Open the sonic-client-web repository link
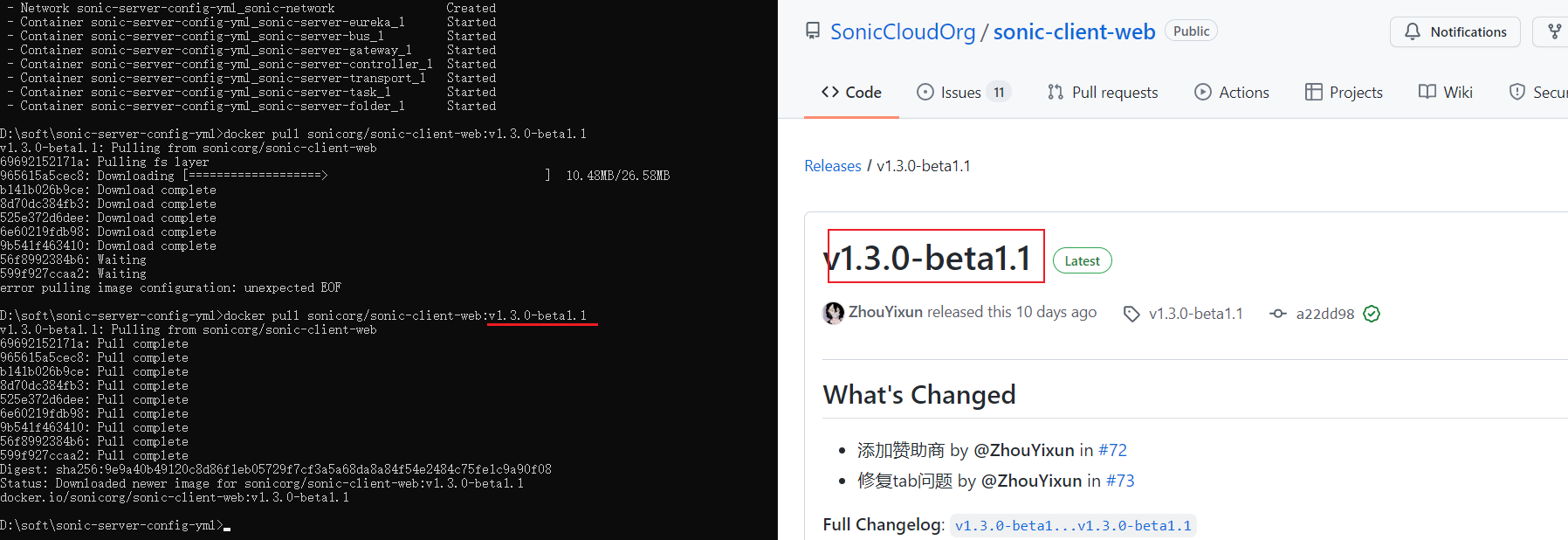This screenshot has width=1568, height=540. (1074, 31)
